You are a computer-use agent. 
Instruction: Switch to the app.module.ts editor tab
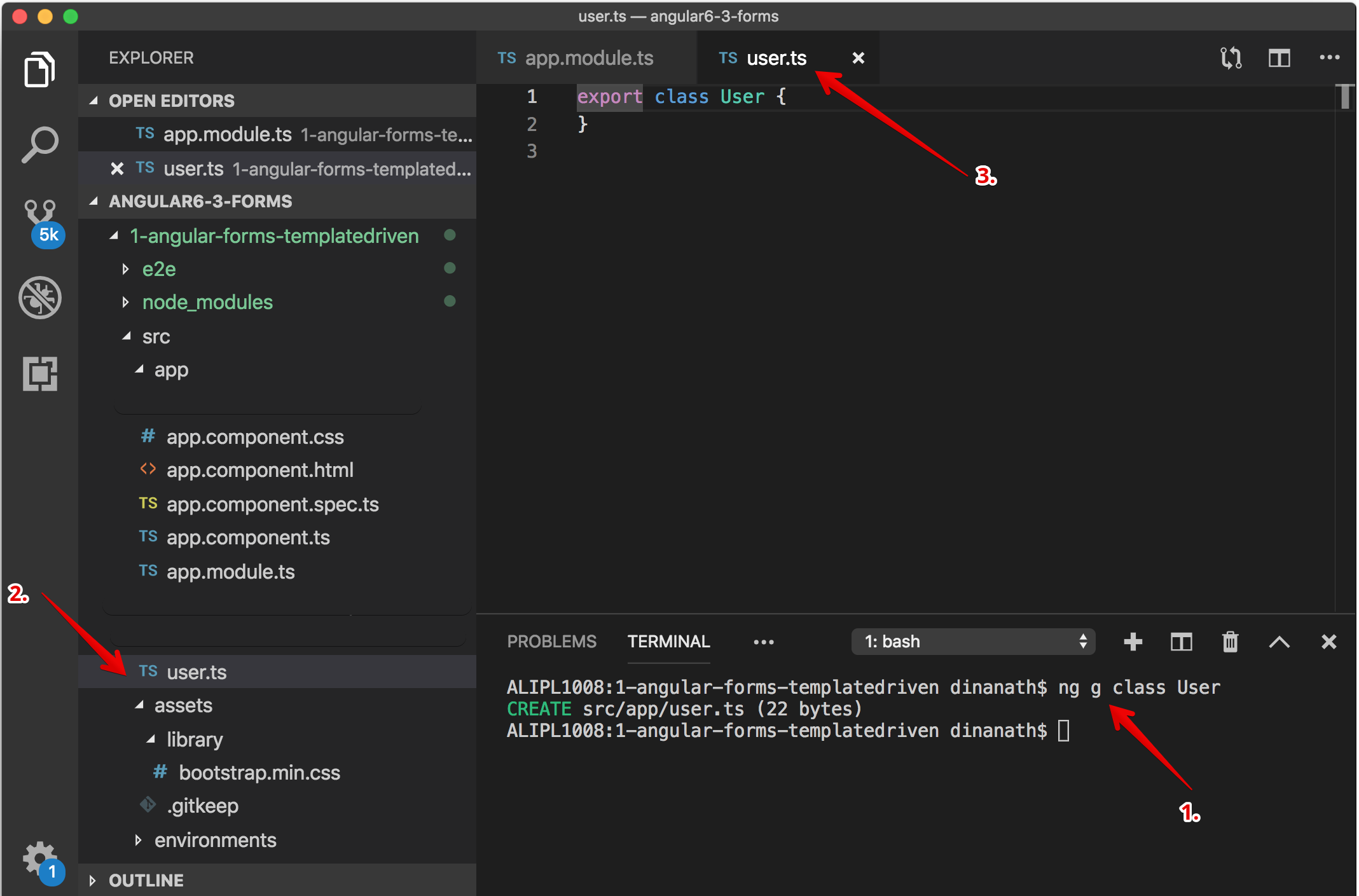click(x=588, y=58)
